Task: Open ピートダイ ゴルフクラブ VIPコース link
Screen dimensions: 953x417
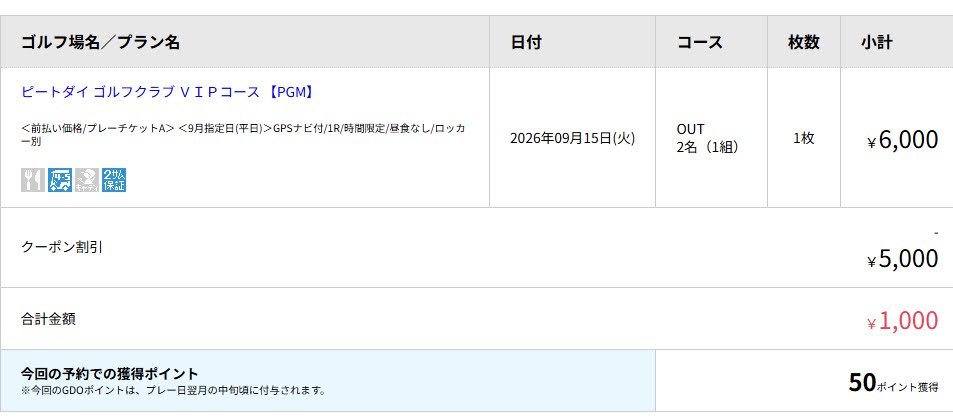Action: click(x=167, y=92)
